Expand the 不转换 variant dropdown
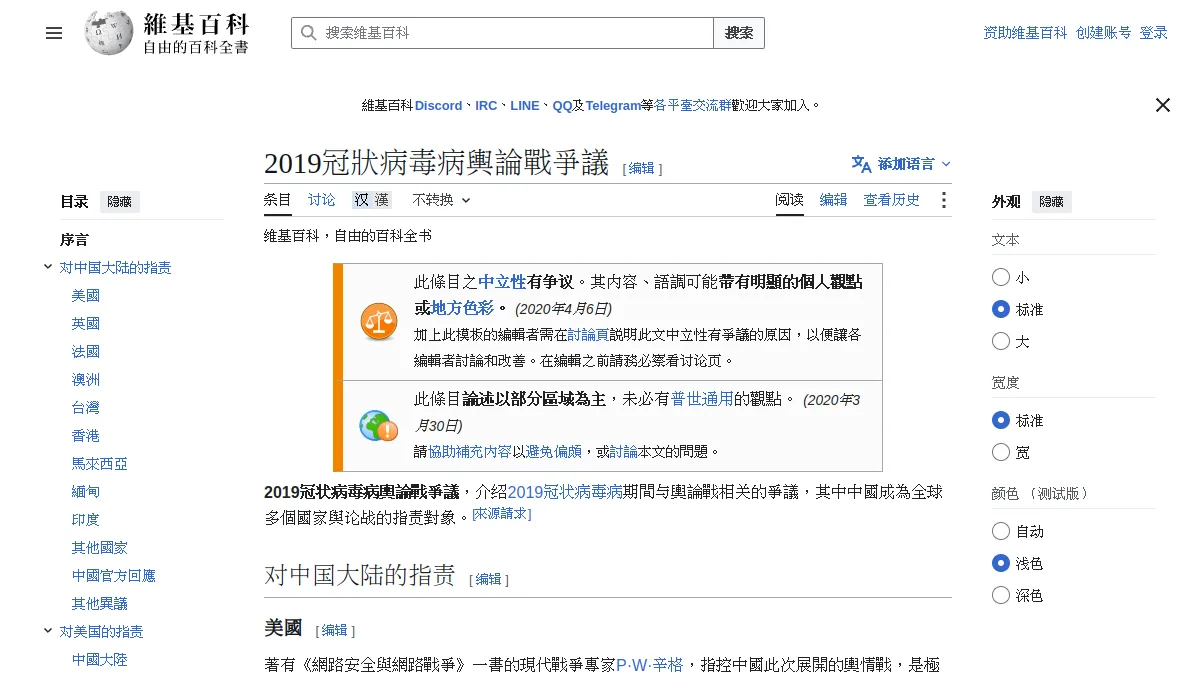The image size is (1200, 675). coord(441,200)
